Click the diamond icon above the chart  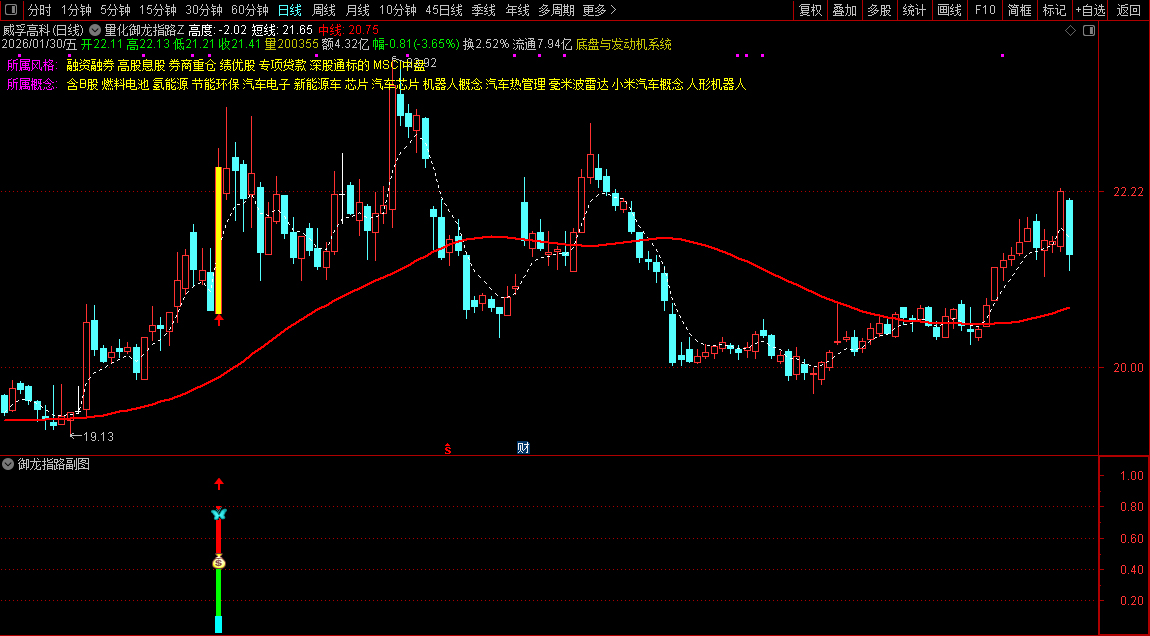[1070, 30]
